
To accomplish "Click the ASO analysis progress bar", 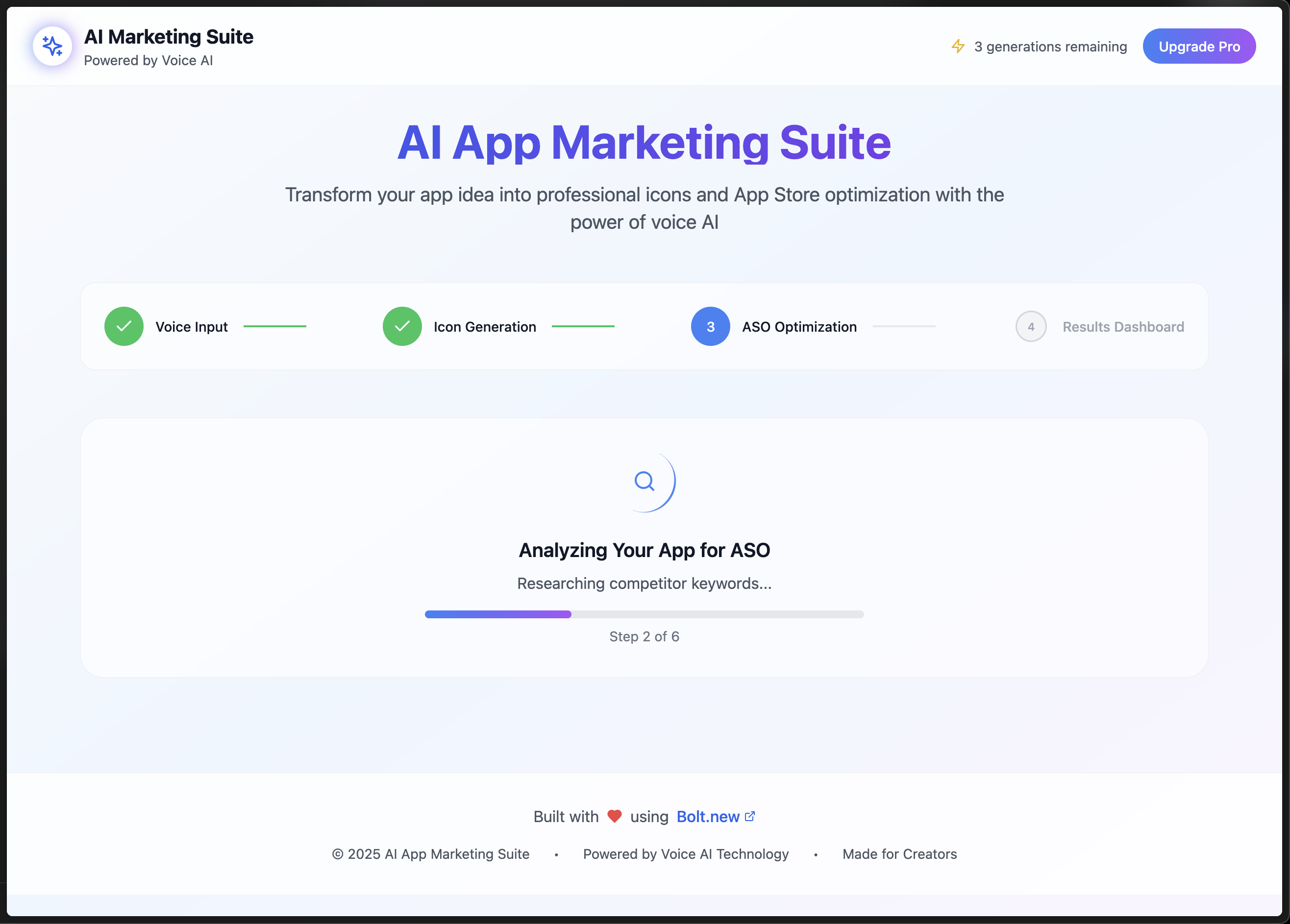I will click(644, 614).
